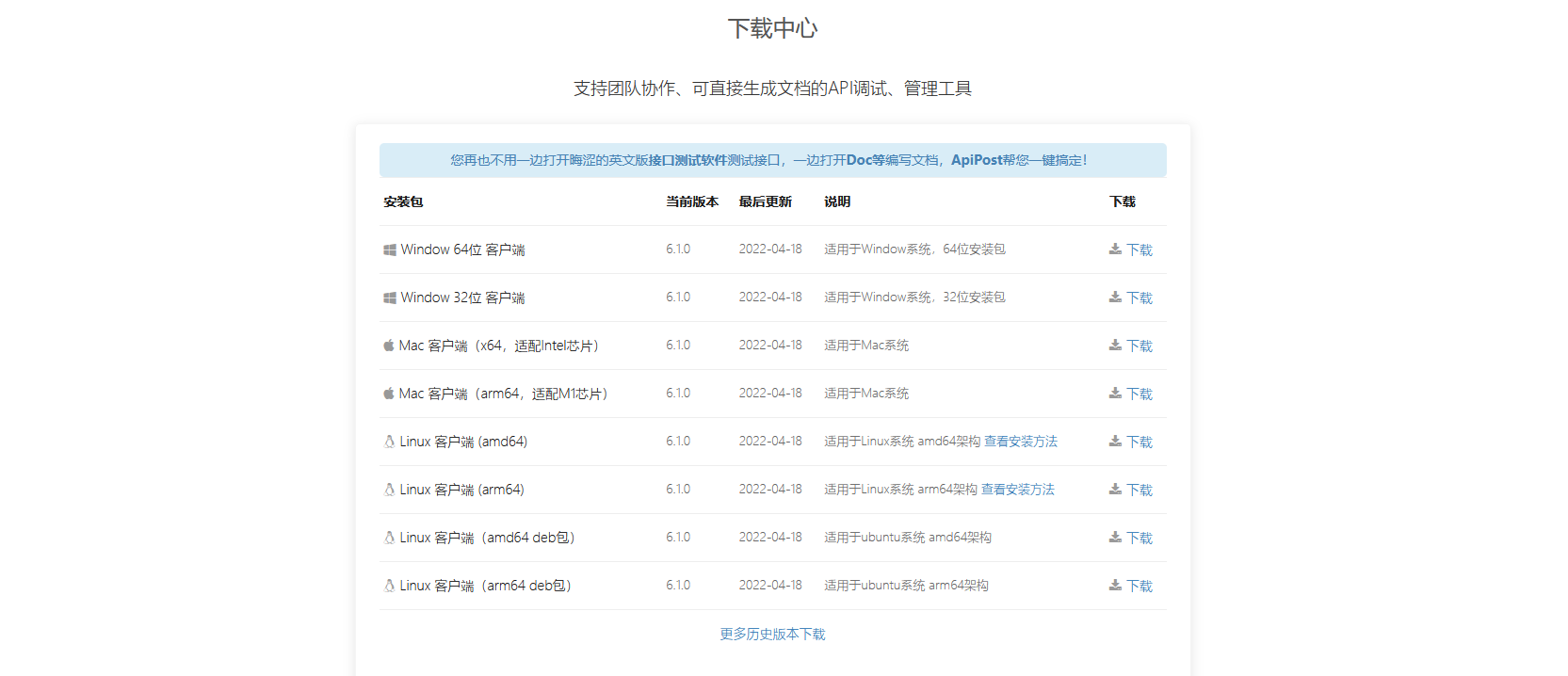Click the Apple icon beside Mac x64 Intel client
Image resolution: width=1568 pixels, height=676 pixels.
(388, 346)
